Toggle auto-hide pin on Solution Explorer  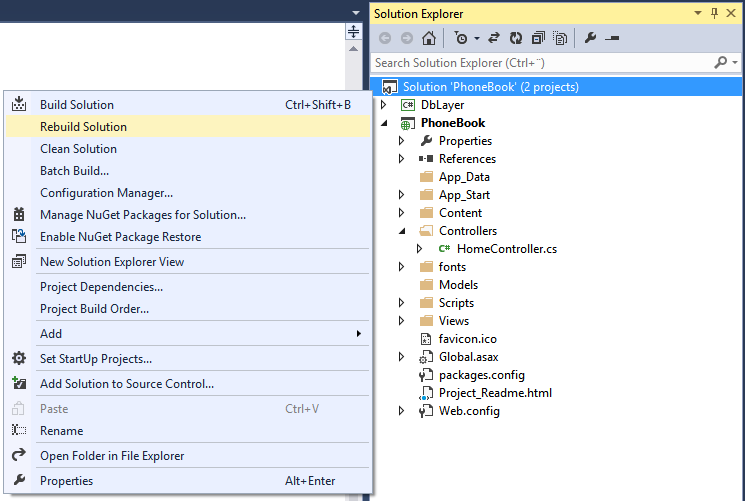click(714, 13)
